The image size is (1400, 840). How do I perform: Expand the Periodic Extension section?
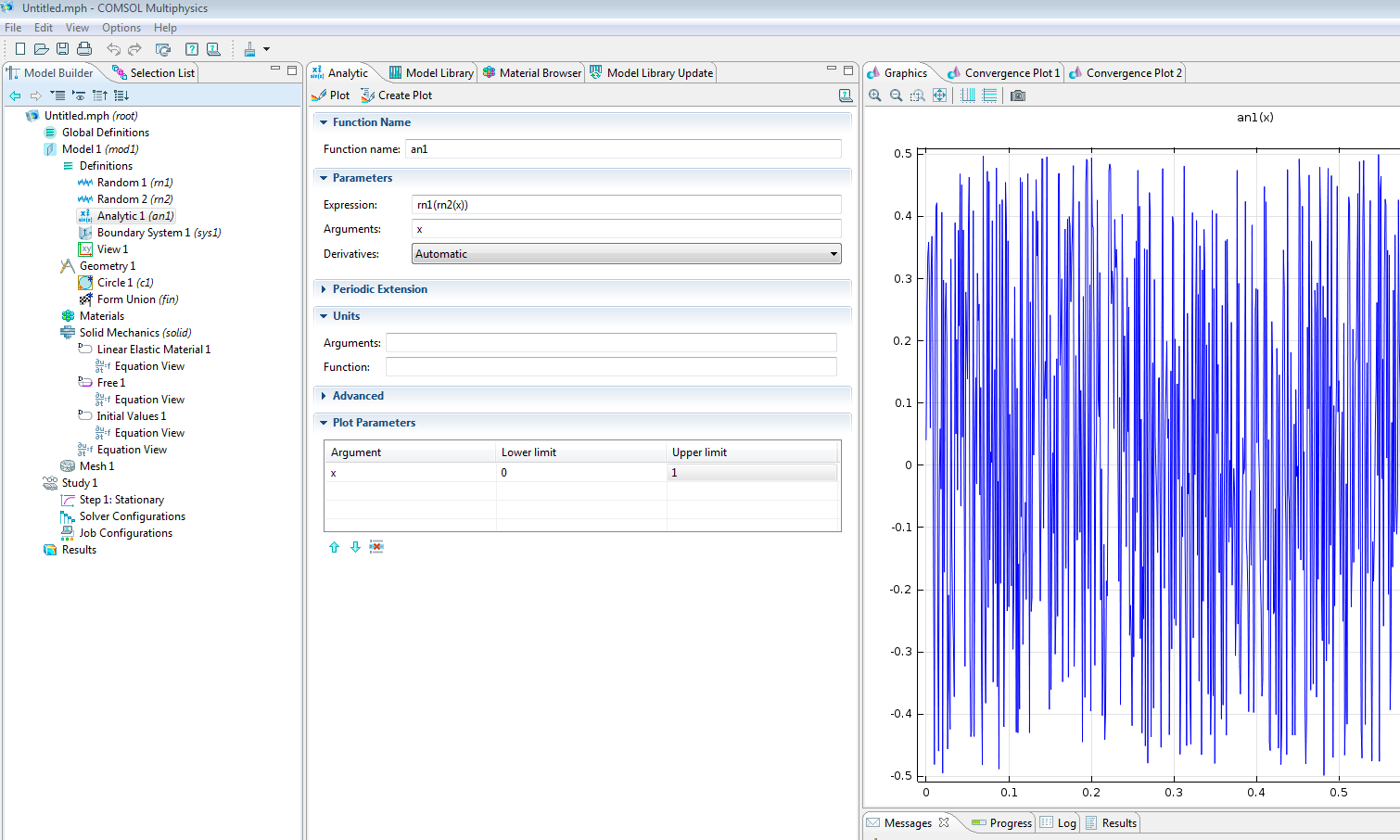[379, 289]
